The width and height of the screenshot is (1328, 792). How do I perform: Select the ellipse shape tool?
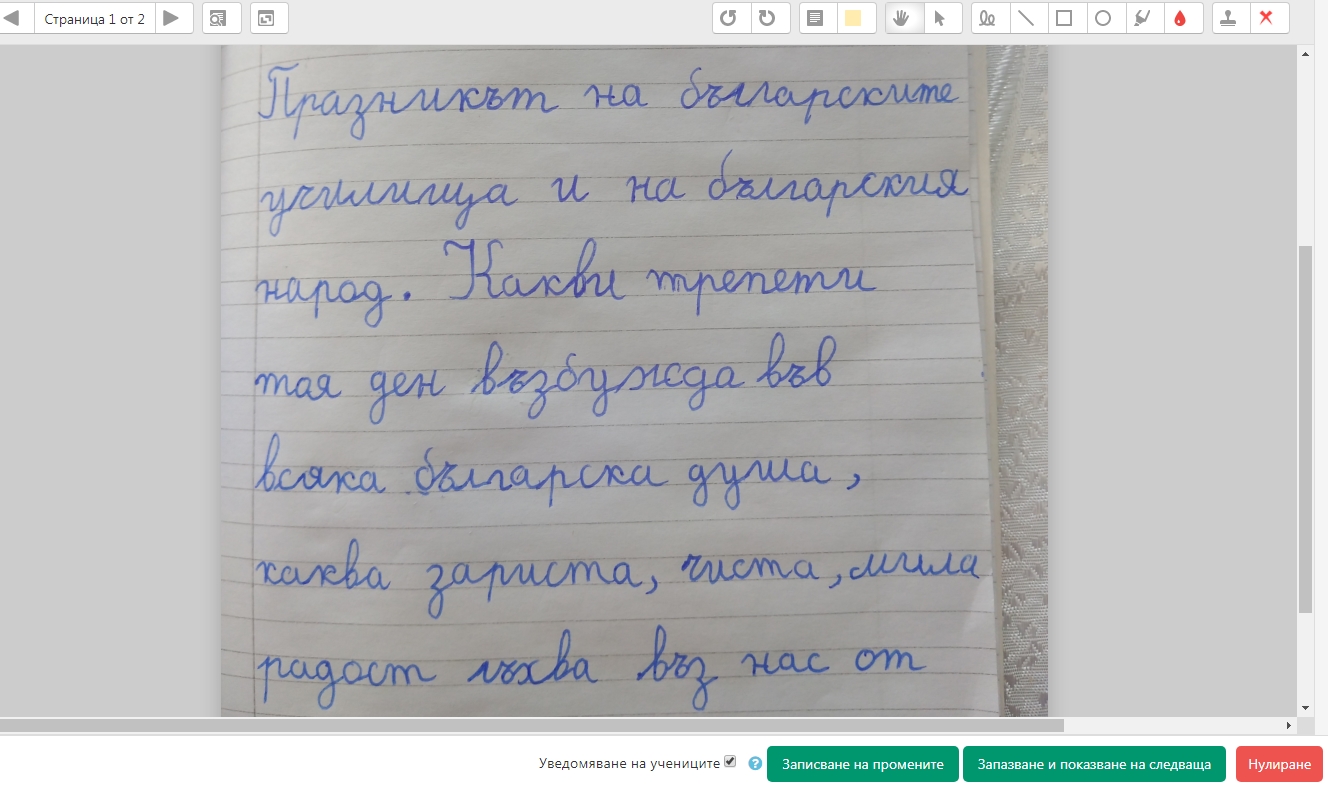[1103, 18]
